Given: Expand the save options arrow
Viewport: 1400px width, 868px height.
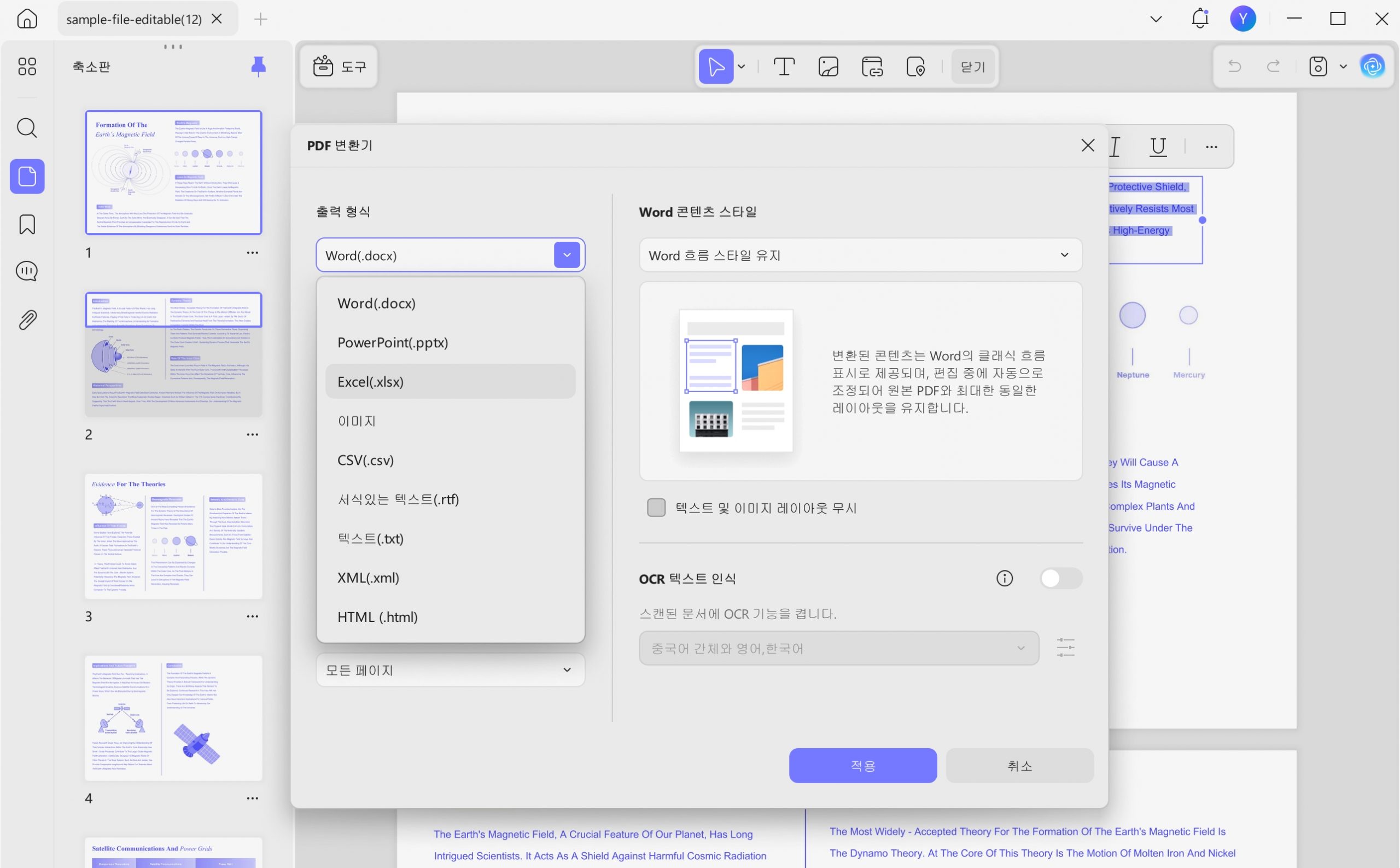Looking at the screenshot, I should 1343,67.
